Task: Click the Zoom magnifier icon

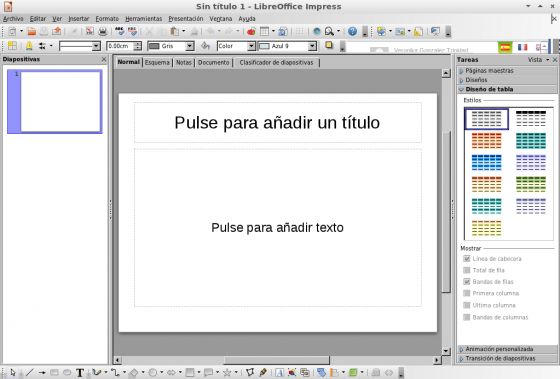Action: click(x=329, y=32)
